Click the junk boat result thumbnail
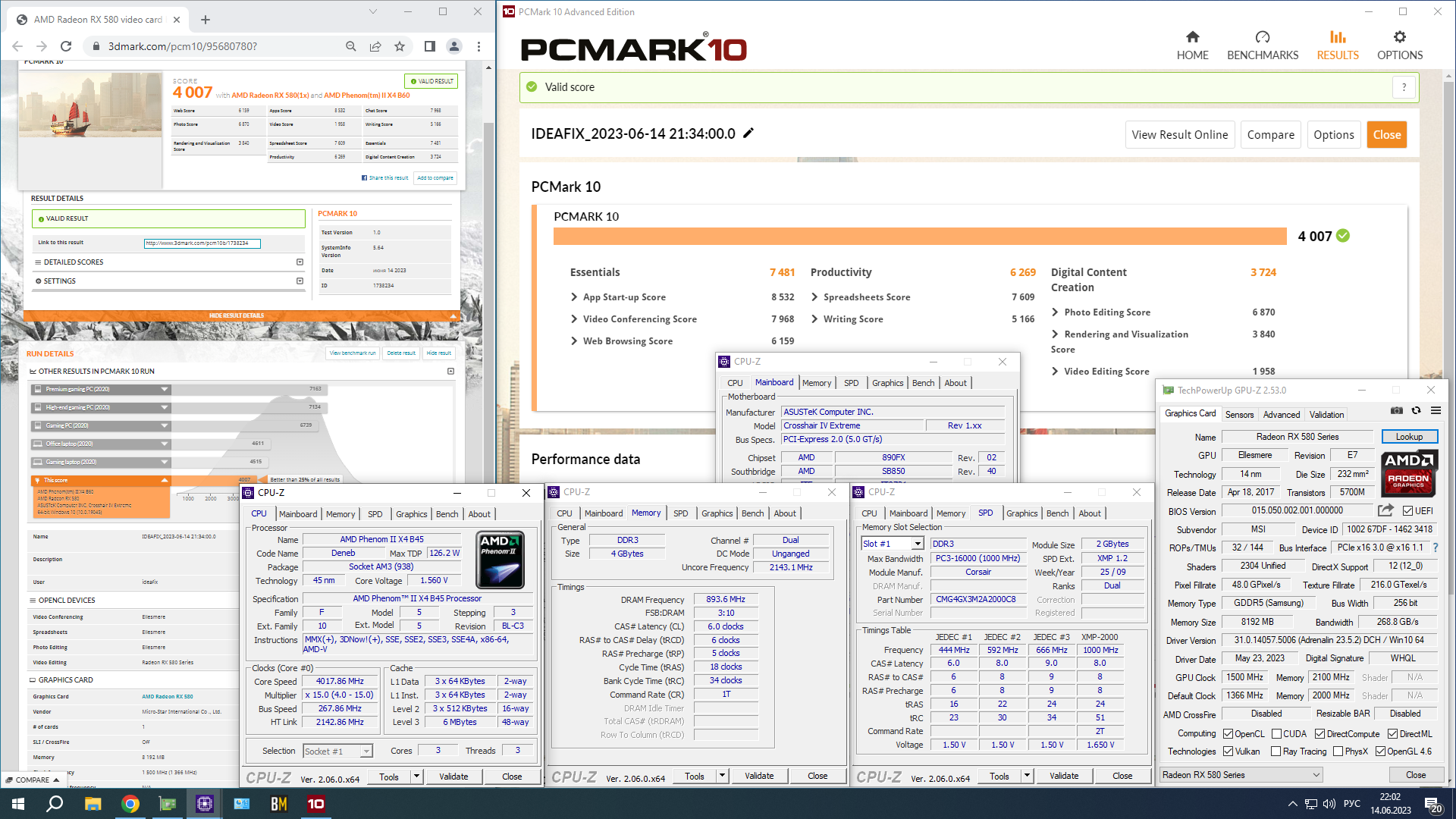This screenshot has width=1456, height=819. 90,105
